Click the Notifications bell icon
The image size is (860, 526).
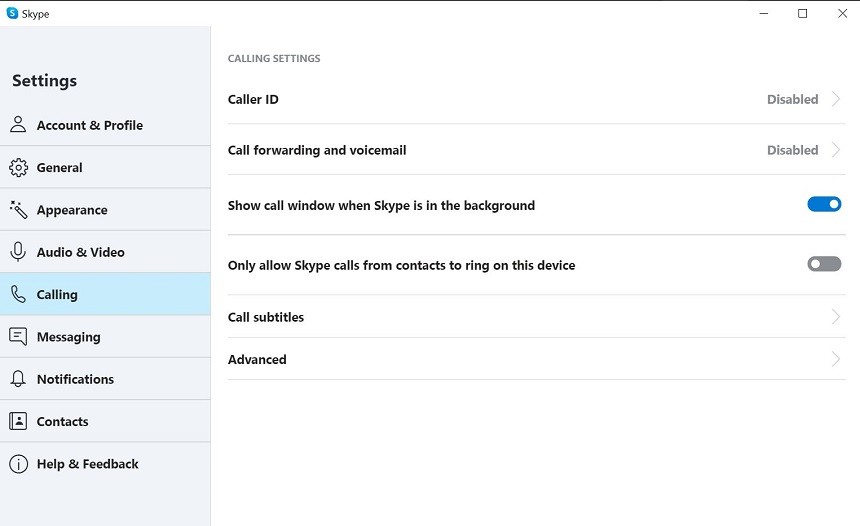click(x=18, y=379)
